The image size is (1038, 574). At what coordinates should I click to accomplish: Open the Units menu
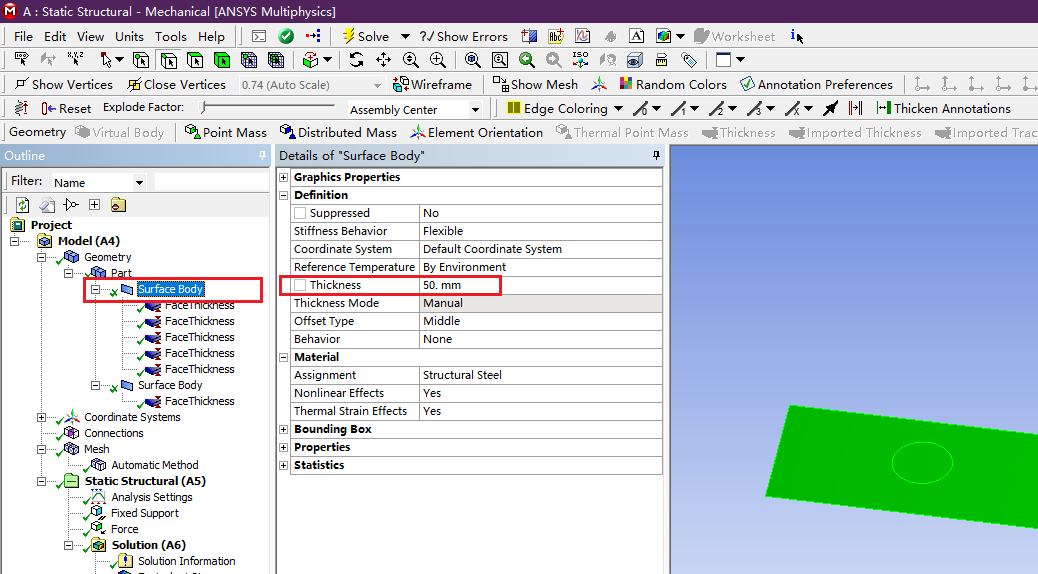coord(129,37)
